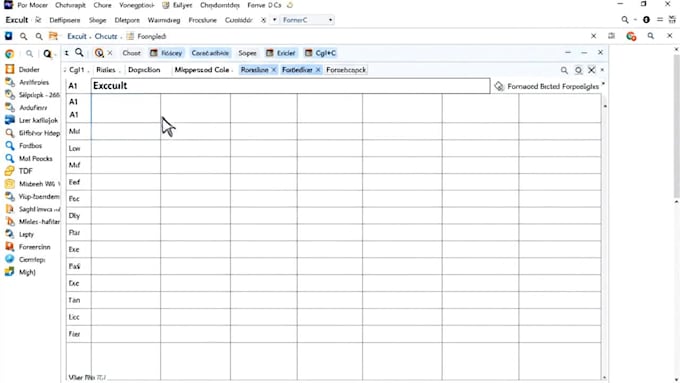The height and width of the screenshot is (383, 680).
Task: Open the Chodorntdes menu
Action: tap(219, 5)
